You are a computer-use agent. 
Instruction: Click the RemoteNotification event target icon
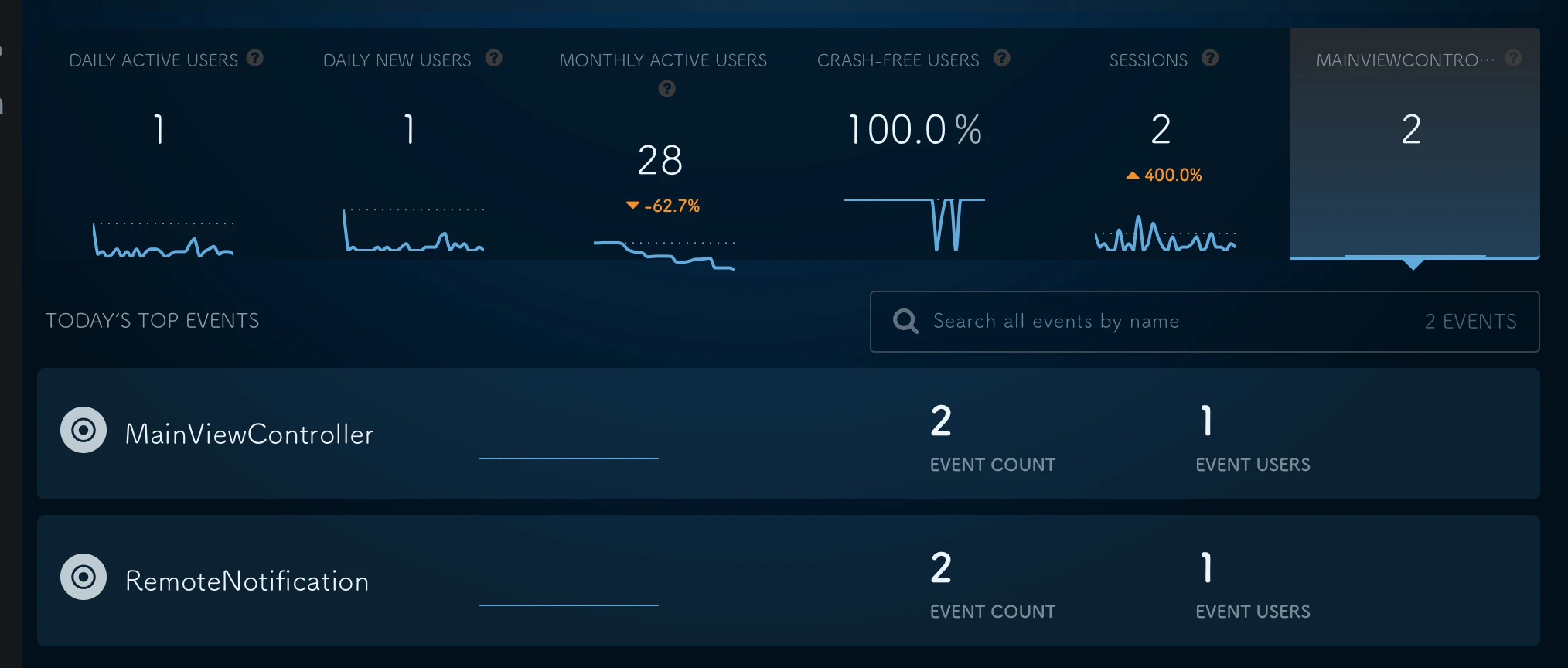(x=84, y=577)
